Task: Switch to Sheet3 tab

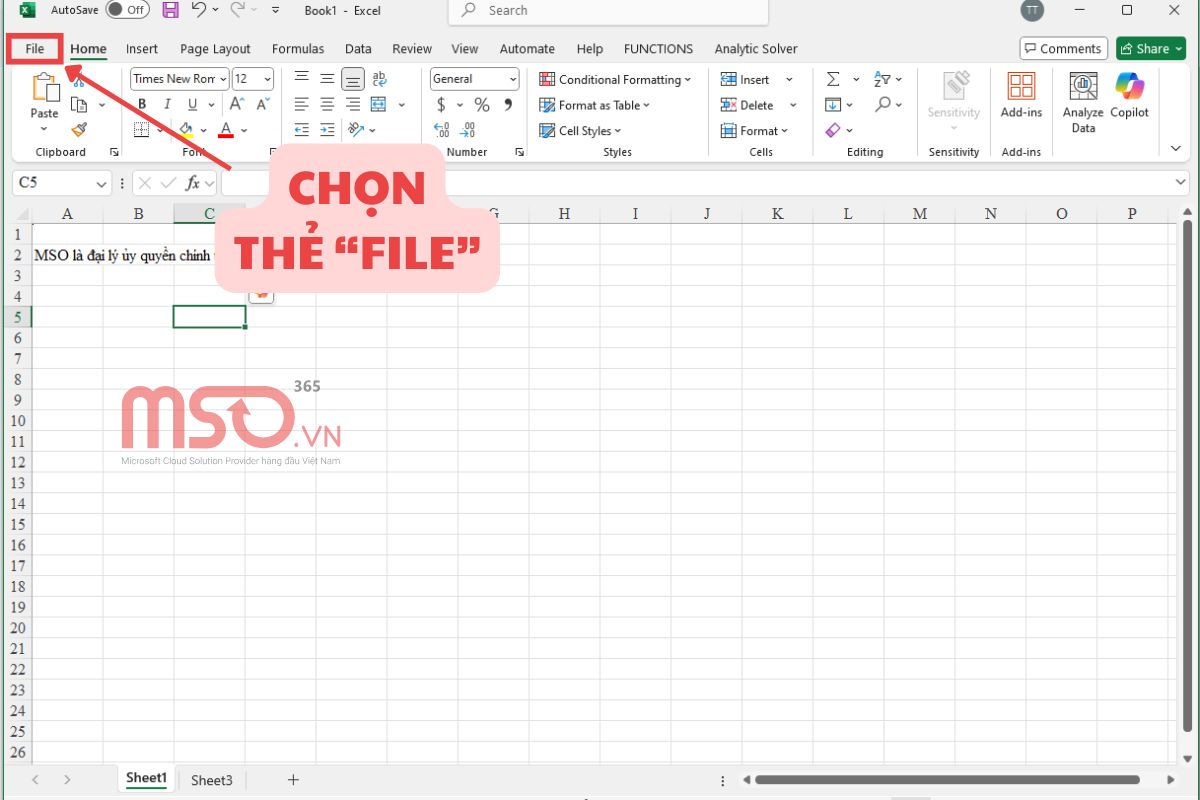Action: (x=211, y=780)
